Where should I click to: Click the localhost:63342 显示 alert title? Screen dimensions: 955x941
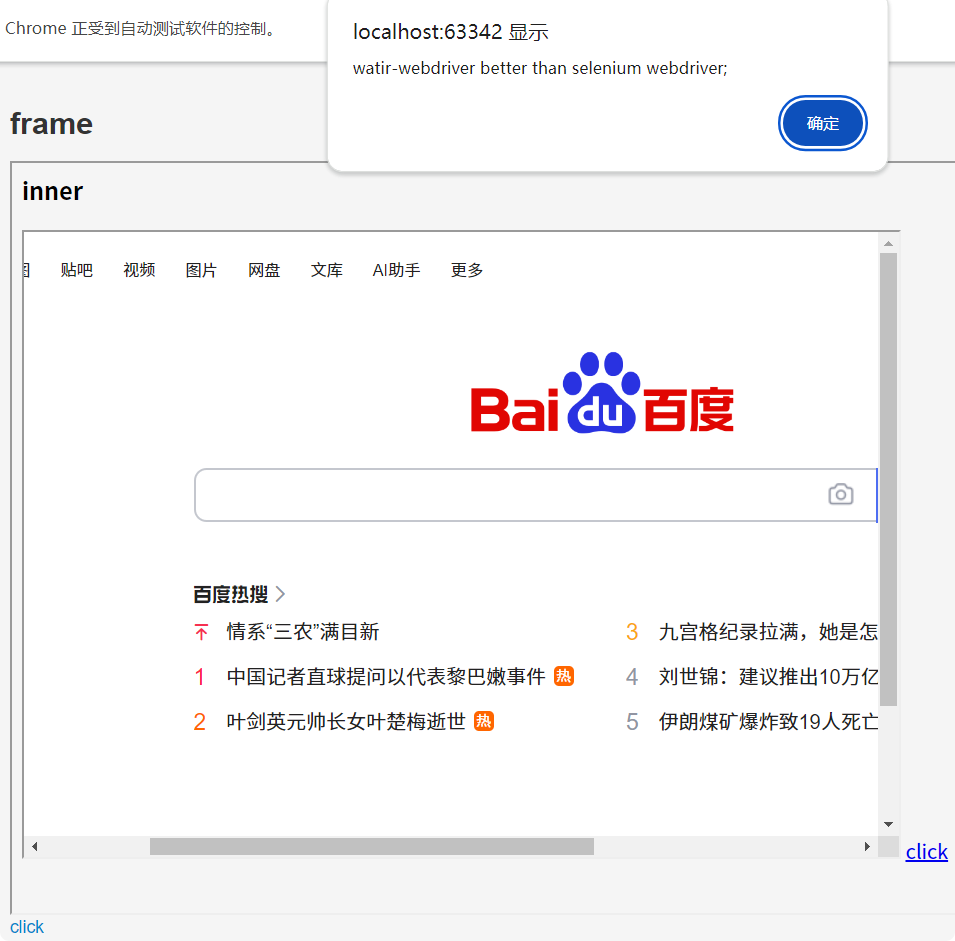tap(451, 32)
